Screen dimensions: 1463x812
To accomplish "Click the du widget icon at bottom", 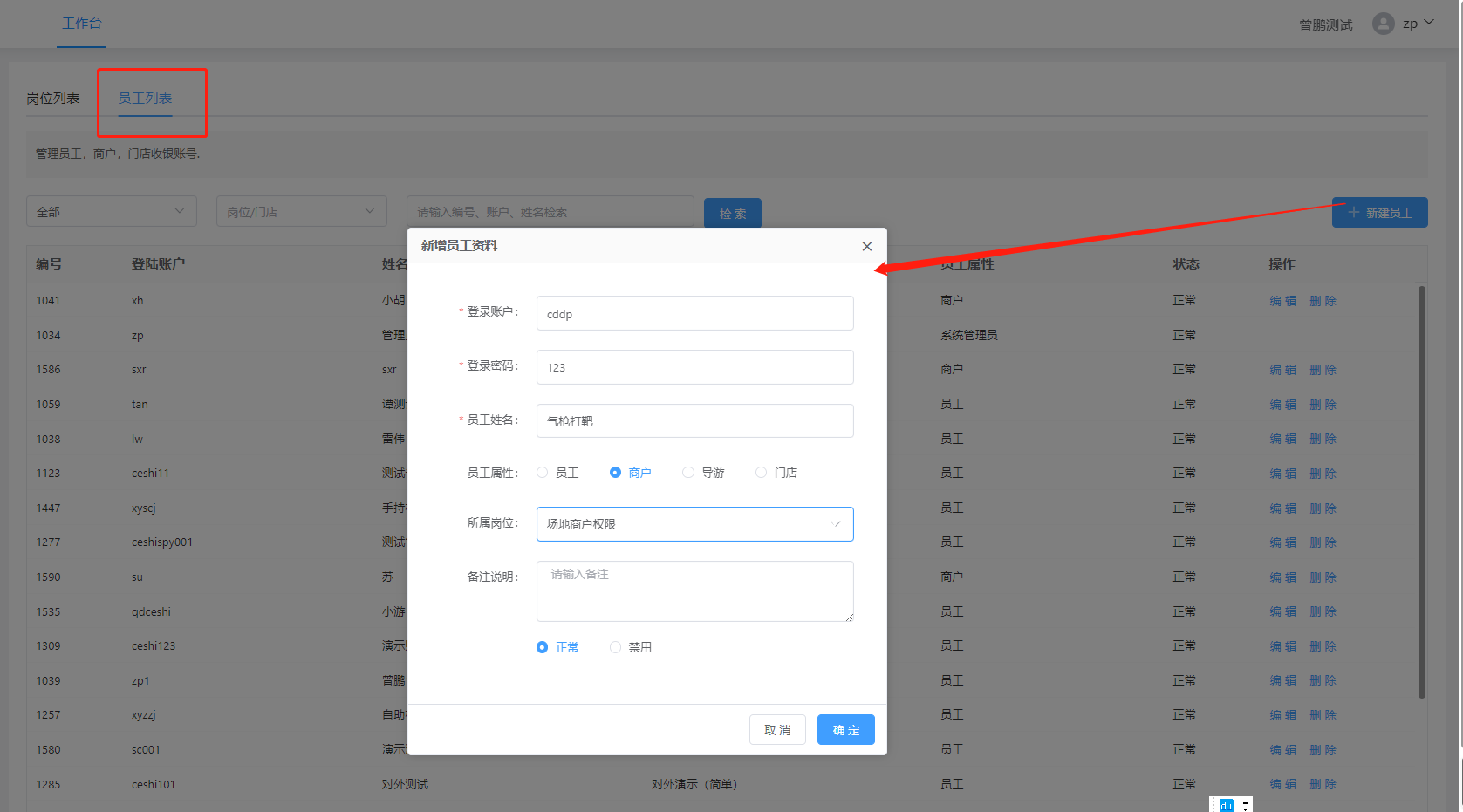I will pyautogui.click(x=1226, y=805).
